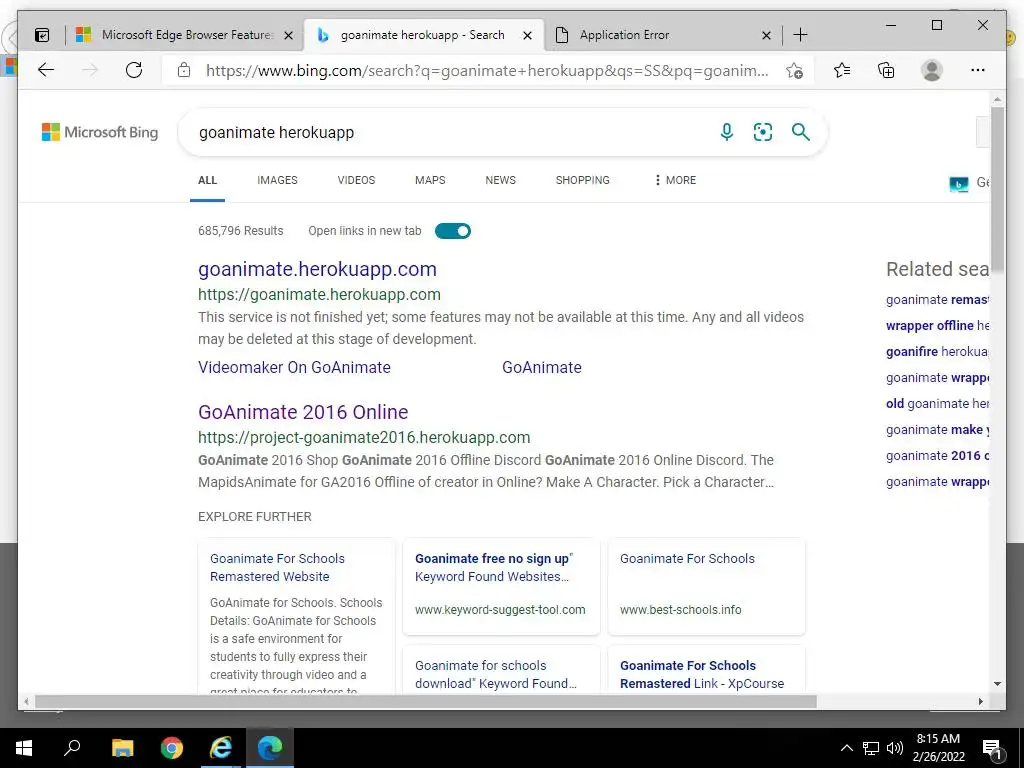Open Goanimate free no sign up card
1024x768 pixels.
point(494,568)
